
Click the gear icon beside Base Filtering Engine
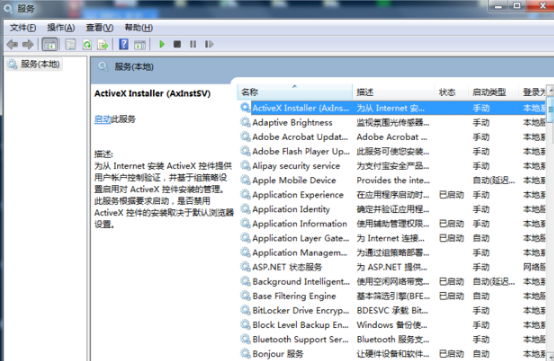click(245, 296)
